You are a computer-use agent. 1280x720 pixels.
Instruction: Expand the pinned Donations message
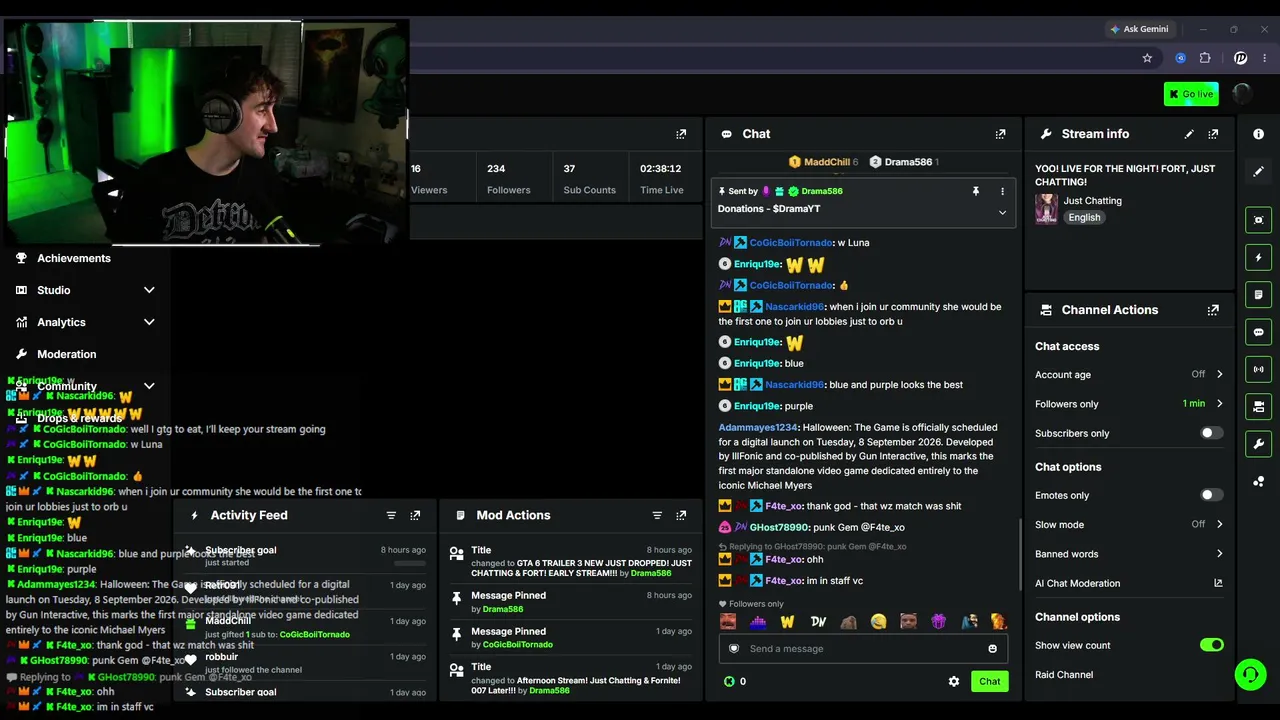(1002, 212)
